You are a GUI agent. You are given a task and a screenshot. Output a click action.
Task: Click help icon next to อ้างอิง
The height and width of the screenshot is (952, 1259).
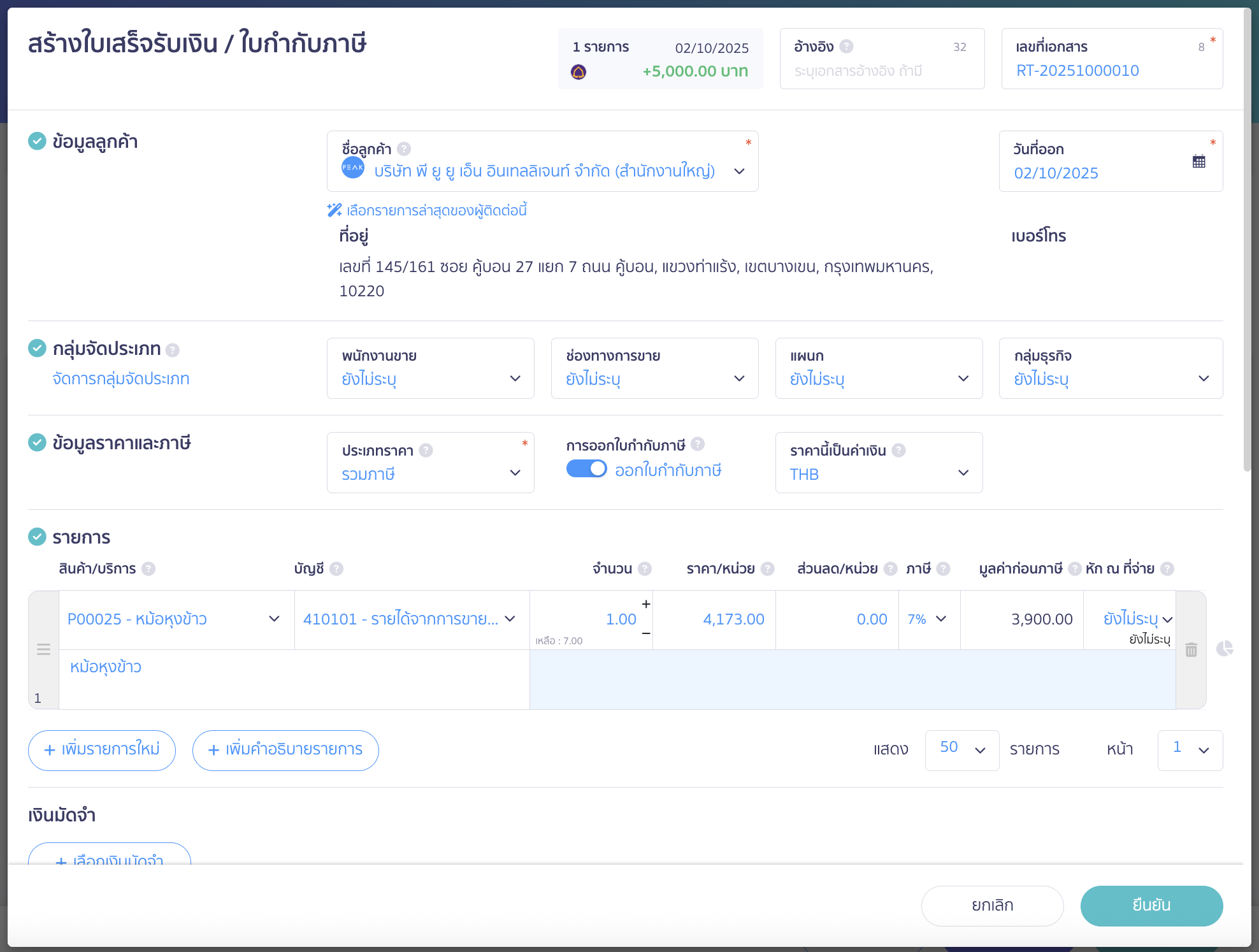pos(846,47)
